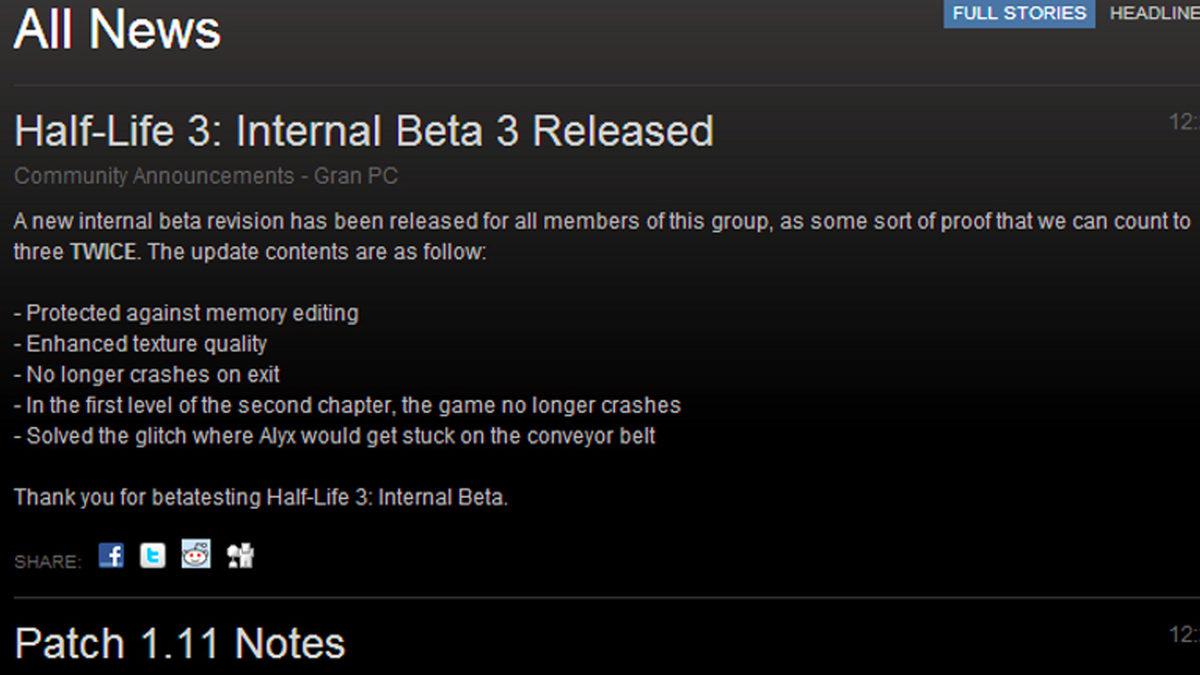The height and width of the screenshot is (675, 1200).
Task: Click the memory editing bullet point
Action: pyautogui.click(x=185, y=313)
